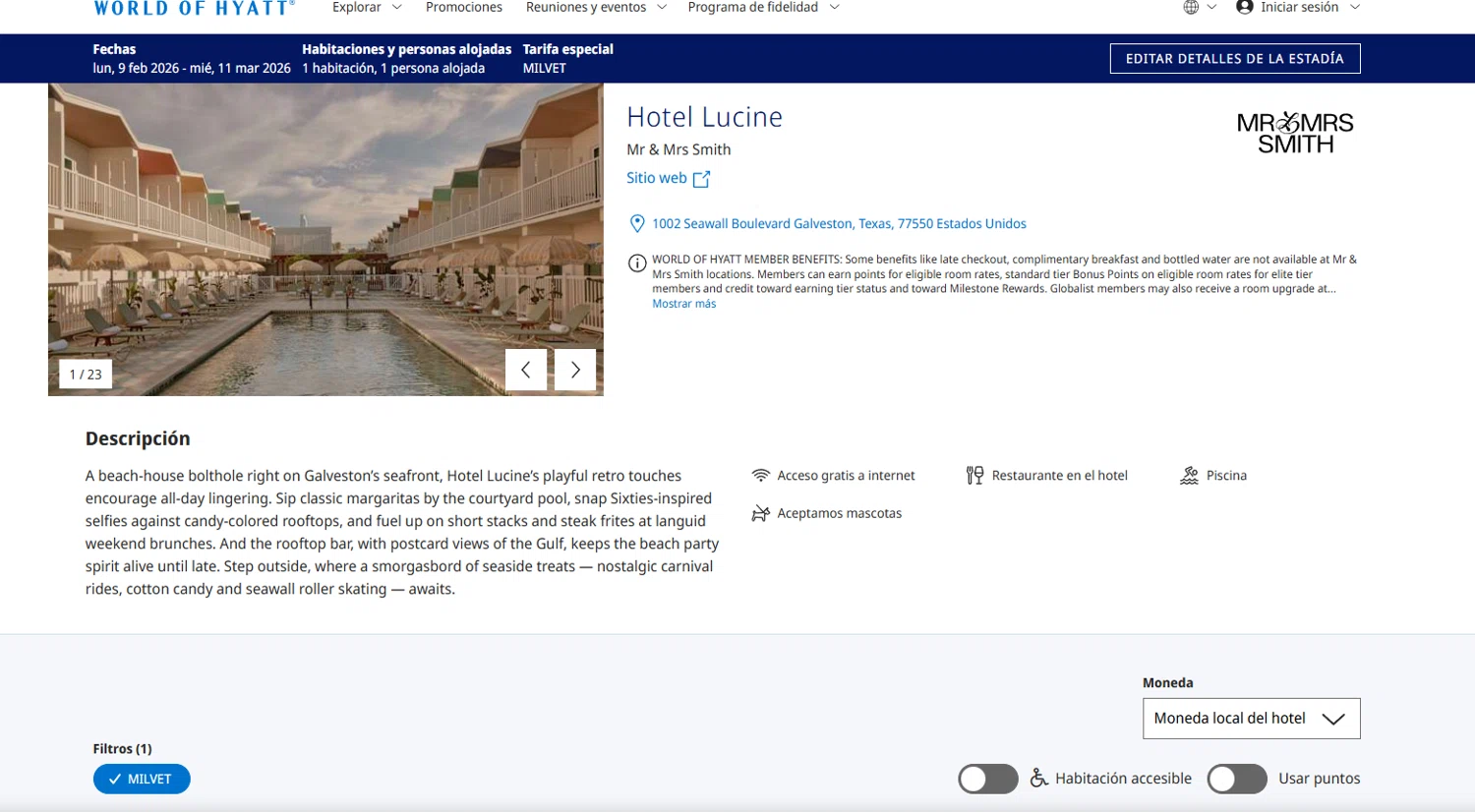Expand the Explorar menu
The width and height of the screenshot is (1475, 812).
(x=367, y=8)
